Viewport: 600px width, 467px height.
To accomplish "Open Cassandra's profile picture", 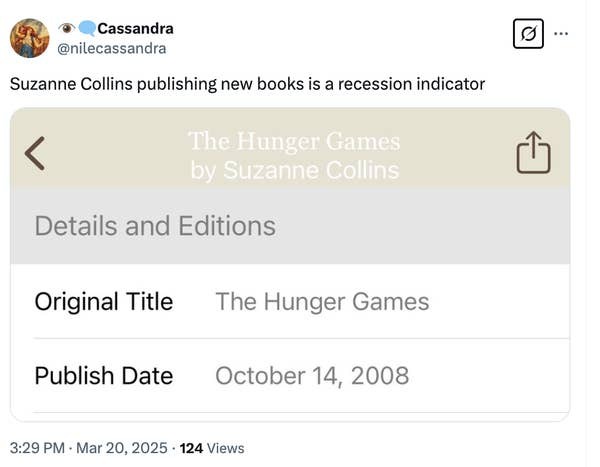I will pos(30,38).
